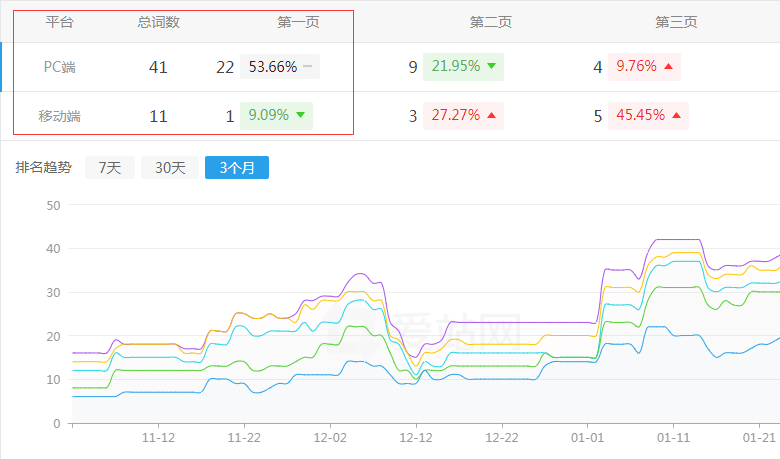Click the PC端 first-page count 22
The image size is (780, 459).
pos(225,67)
